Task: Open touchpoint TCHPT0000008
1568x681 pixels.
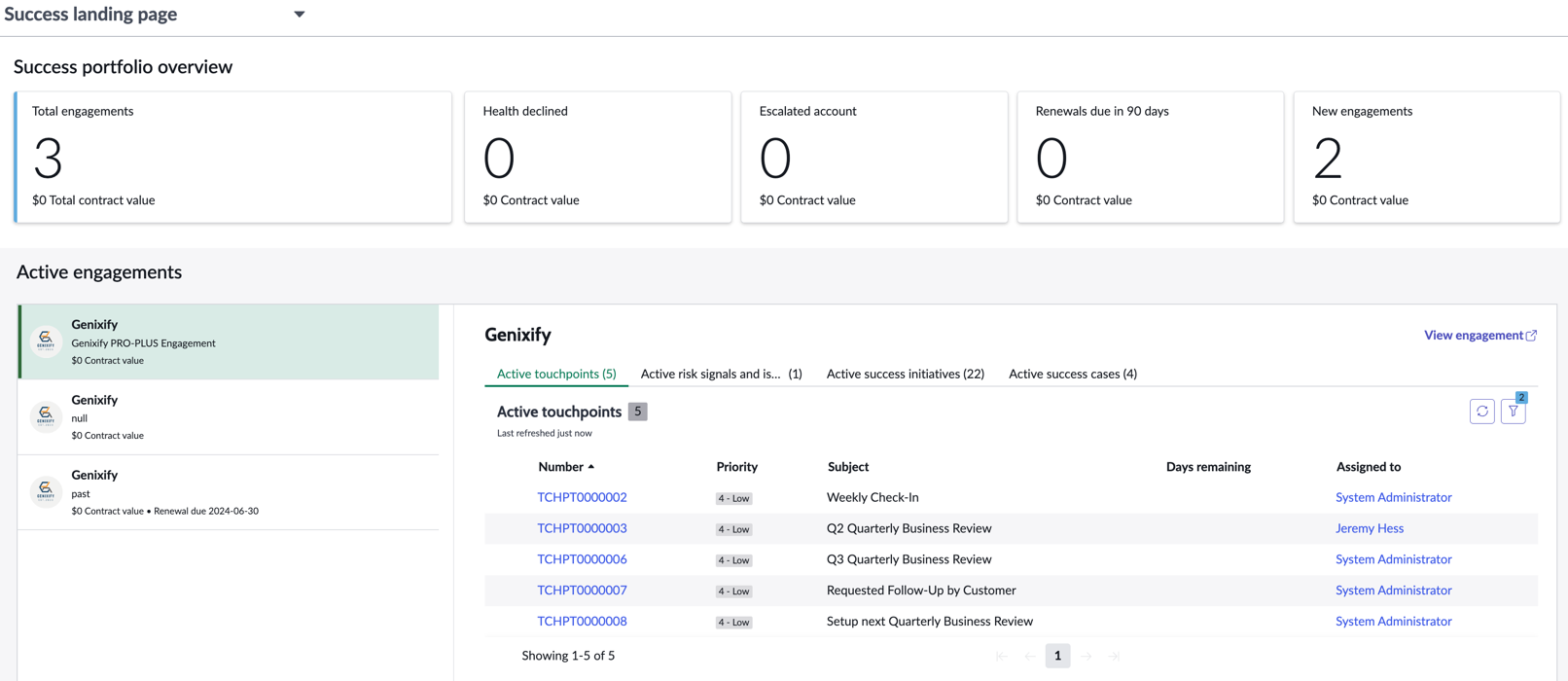Action: tap(582, 622)
